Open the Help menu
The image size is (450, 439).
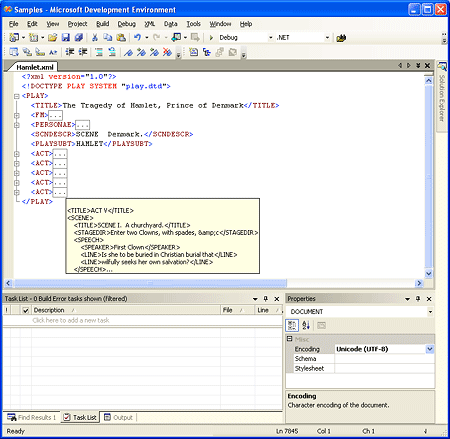[246, 24]
